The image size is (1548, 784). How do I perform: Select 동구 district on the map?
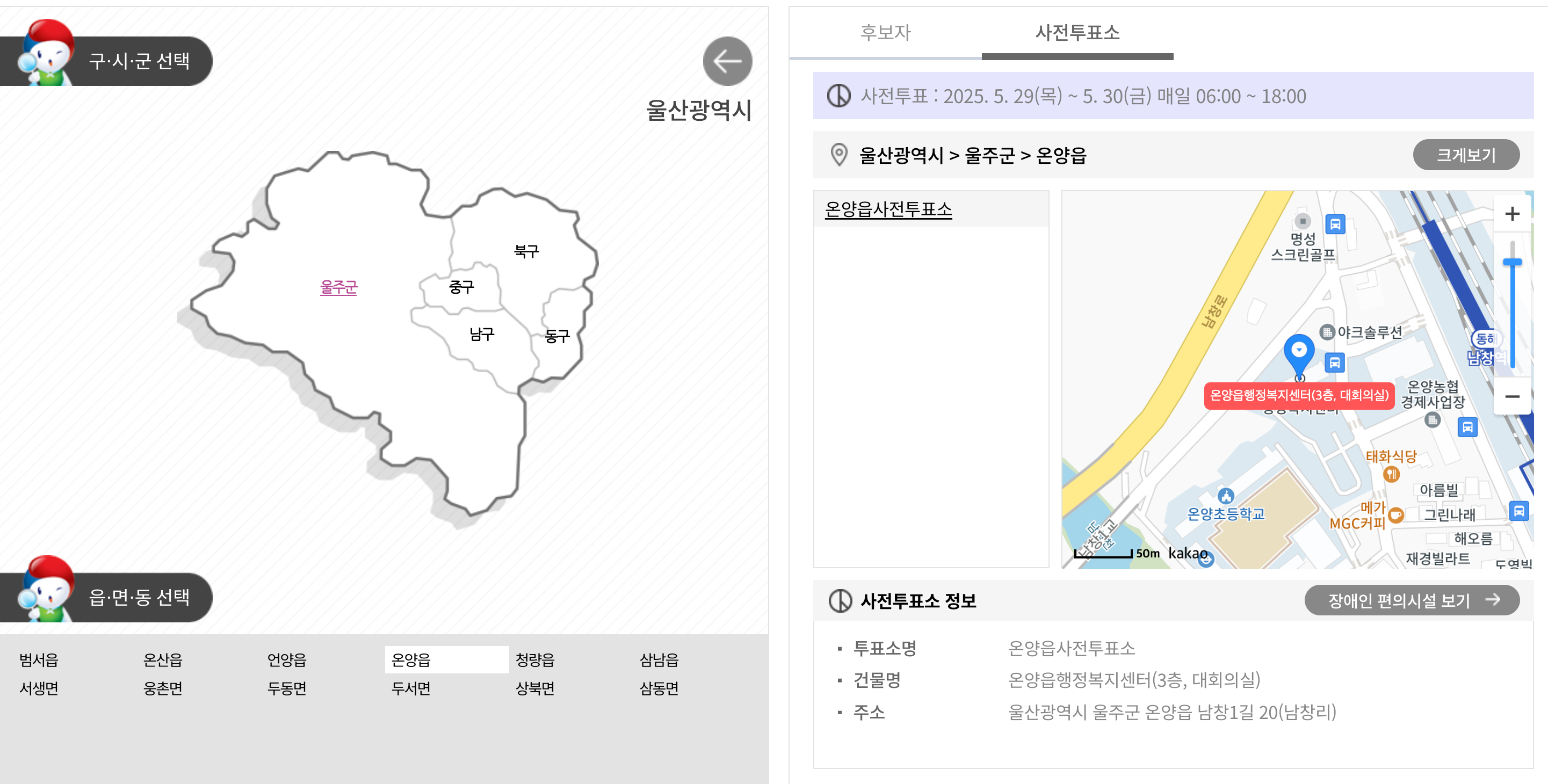pyautogui.click(x=557, y=337)
